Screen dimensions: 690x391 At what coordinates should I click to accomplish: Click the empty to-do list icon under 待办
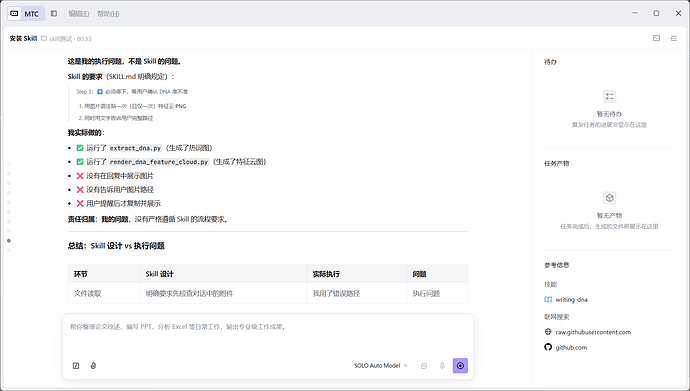pos(609,96)
